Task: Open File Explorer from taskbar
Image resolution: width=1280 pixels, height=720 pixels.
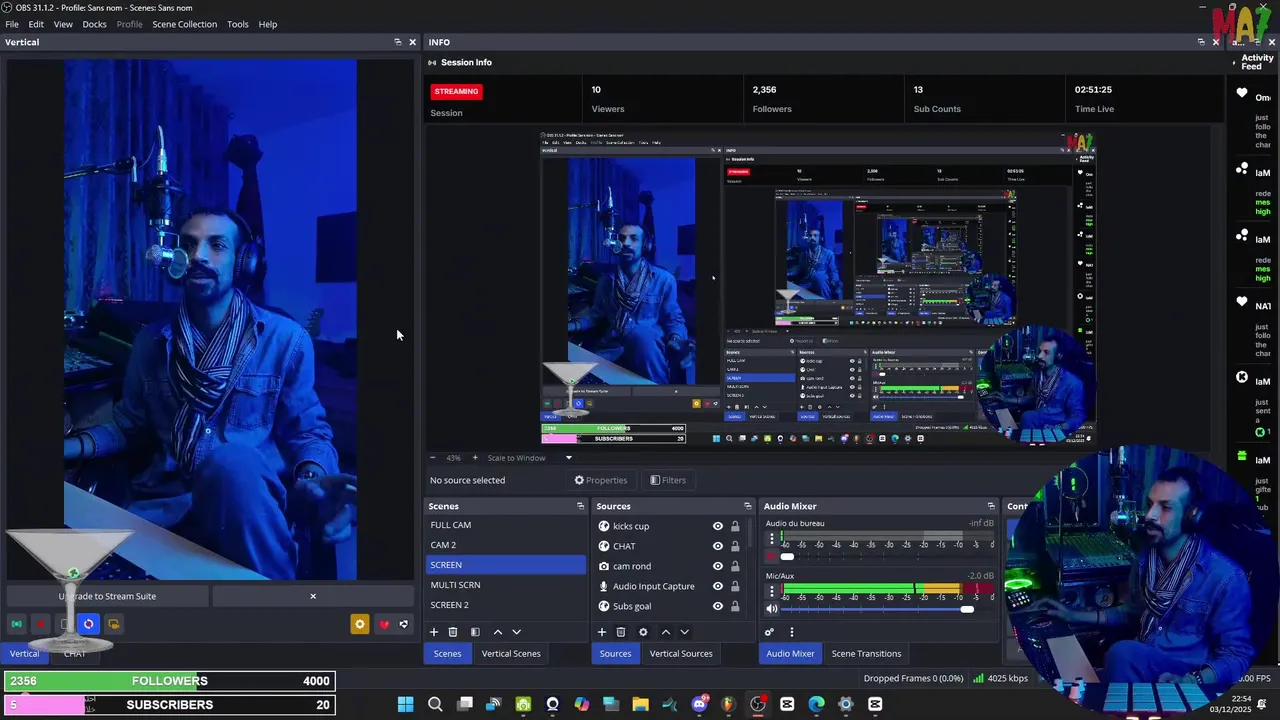Action: coord(640,704)
